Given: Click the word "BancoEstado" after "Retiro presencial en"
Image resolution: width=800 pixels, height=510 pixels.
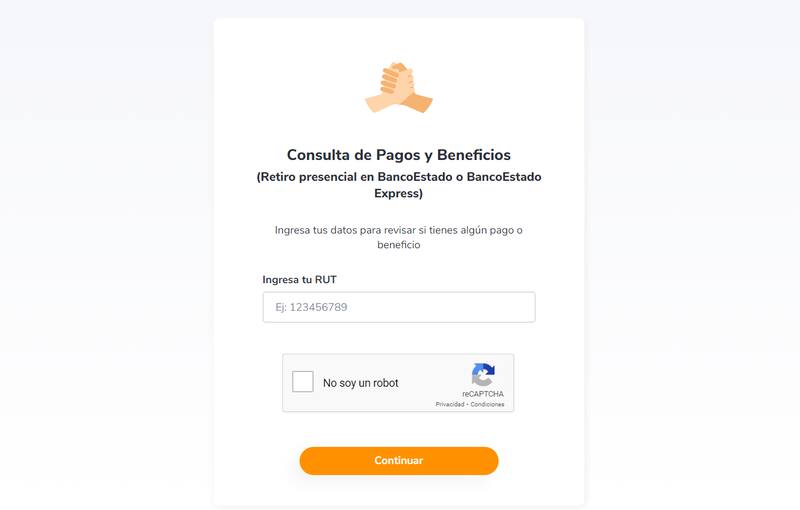Looking at the screenshot, I should 404,177.
